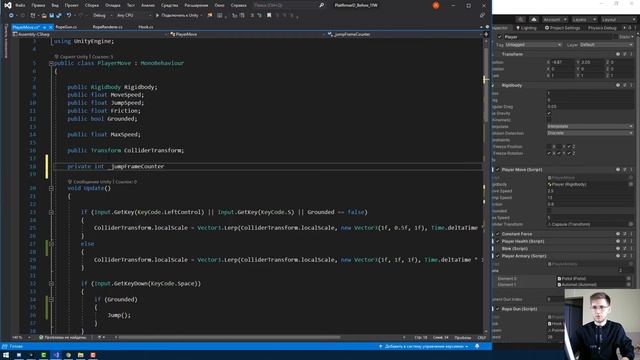Open Player Move script context menu icon

pos(631,169)
